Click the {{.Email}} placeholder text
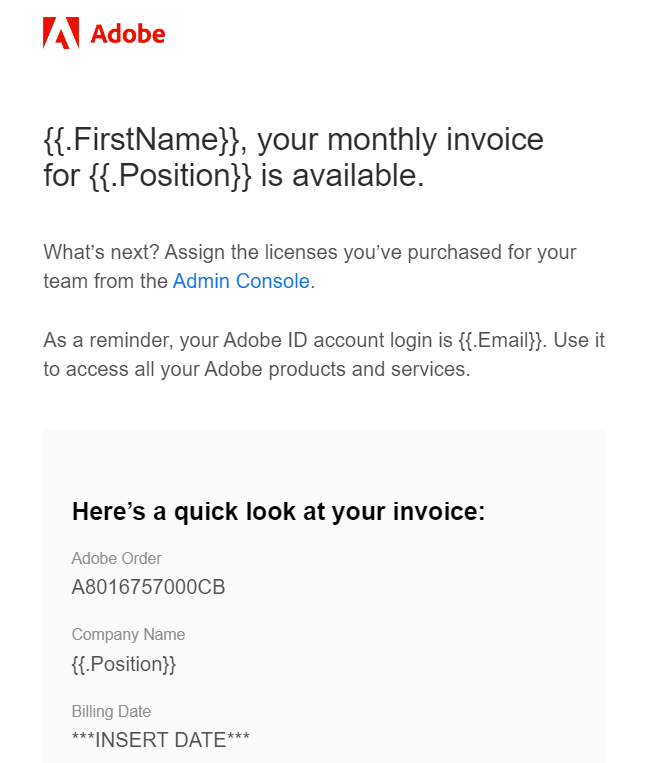This screenshot has height=763, width=651. coord(500,340)
